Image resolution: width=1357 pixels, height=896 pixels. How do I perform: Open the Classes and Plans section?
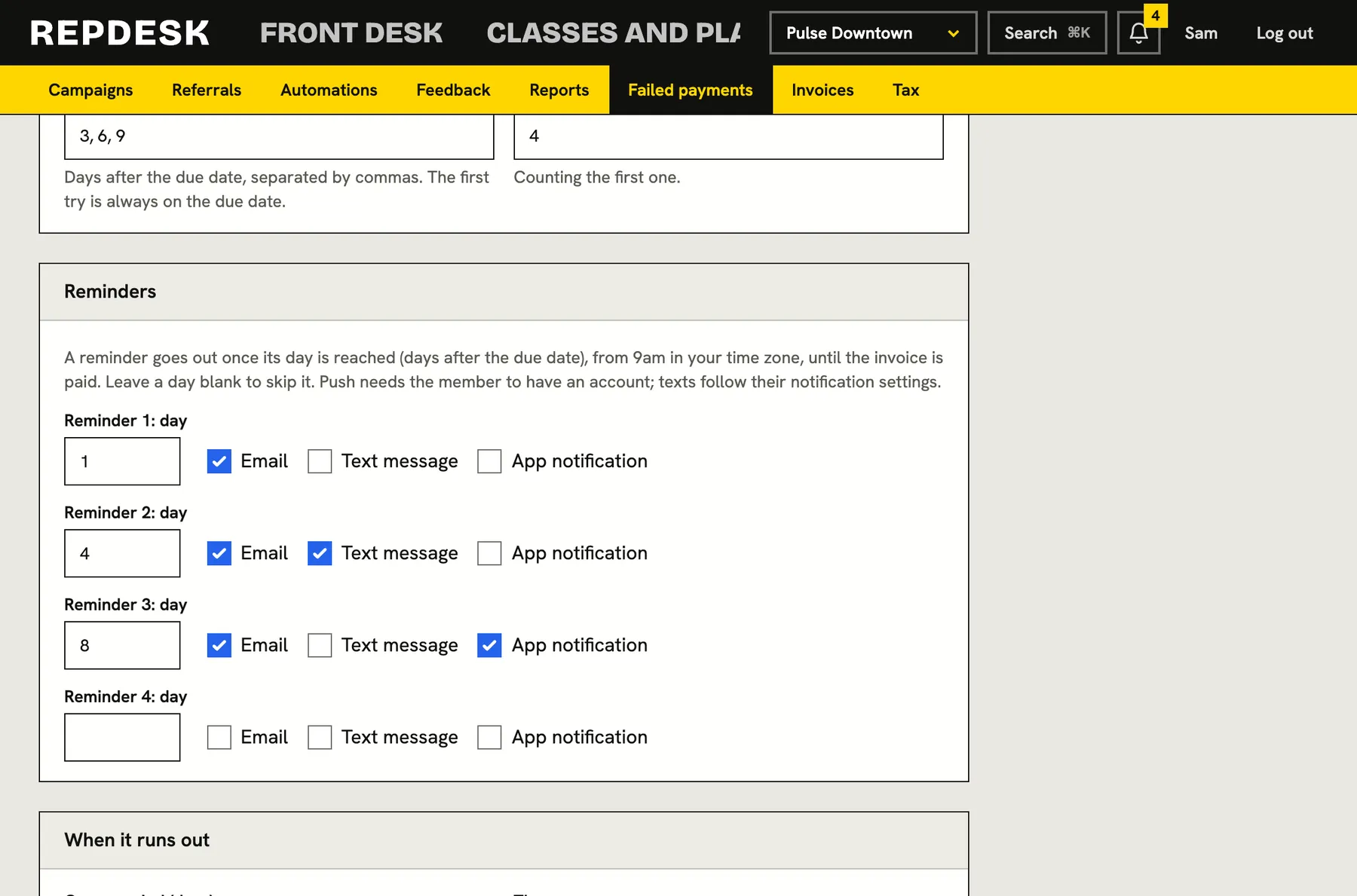click(614, 33)
